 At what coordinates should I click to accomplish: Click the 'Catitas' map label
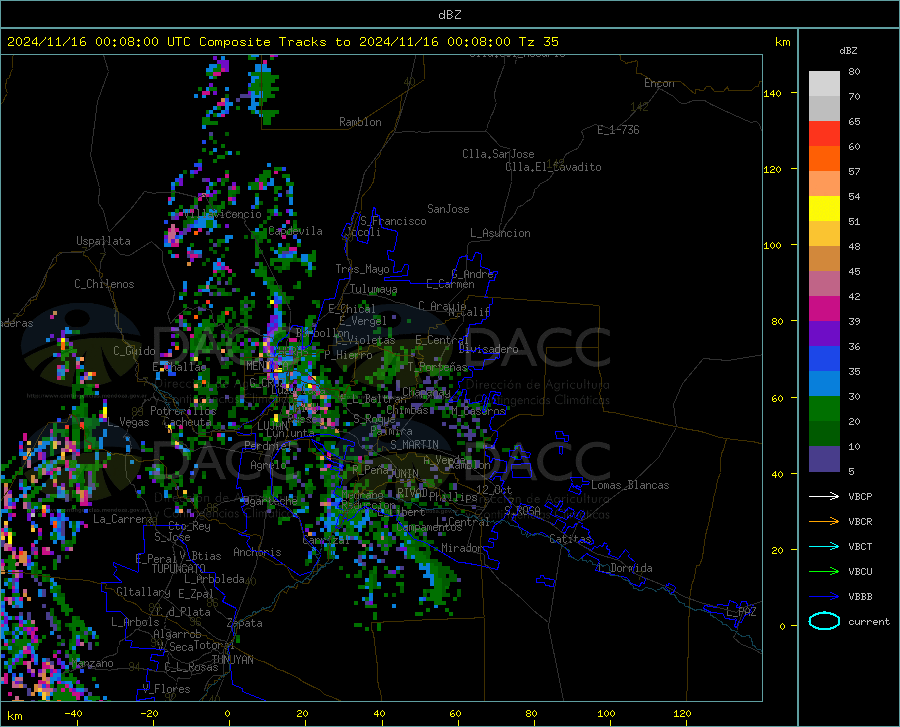point(570,539)
